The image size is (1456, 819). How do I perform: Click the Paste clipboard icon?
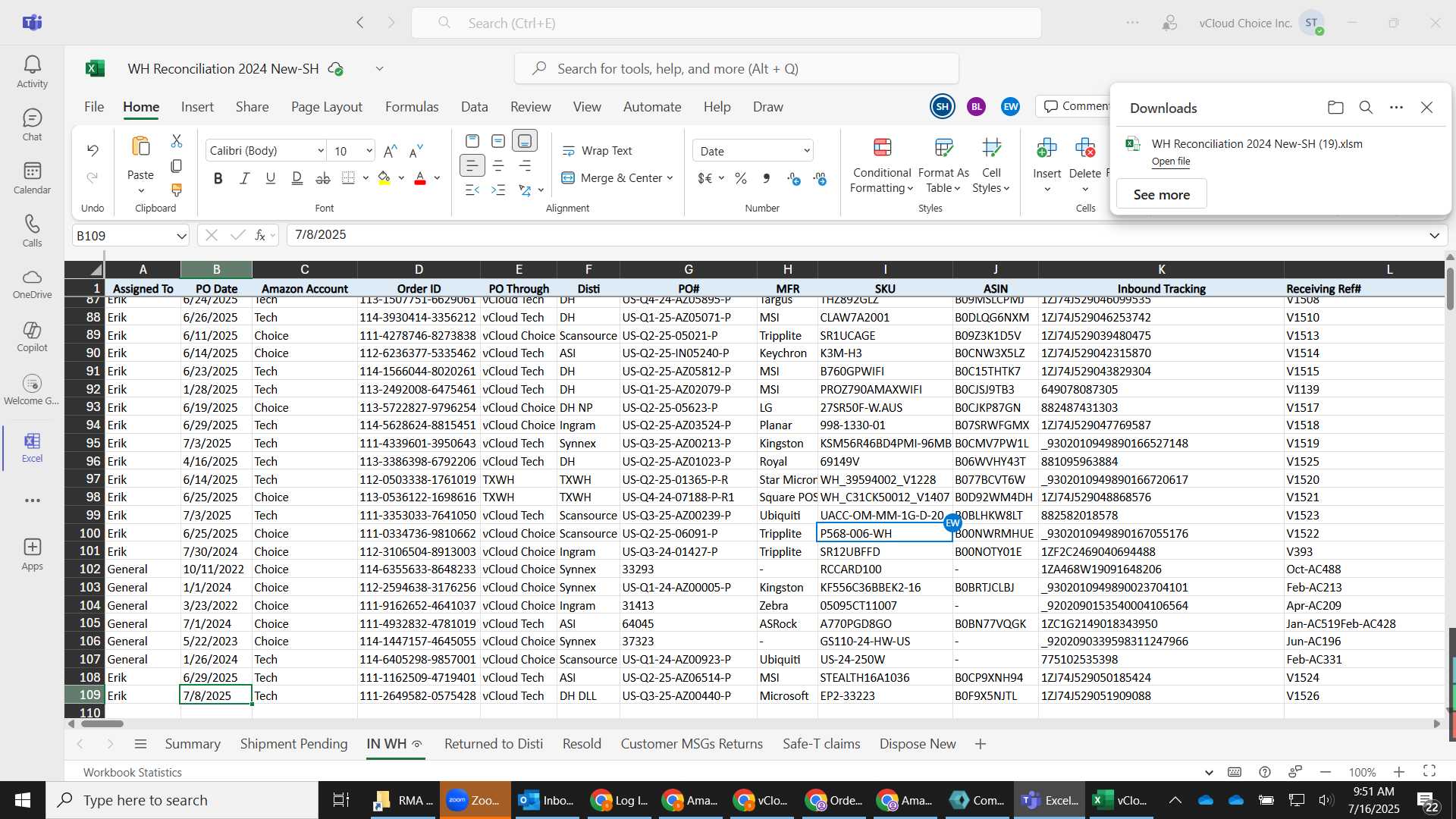tap(140, 146)
